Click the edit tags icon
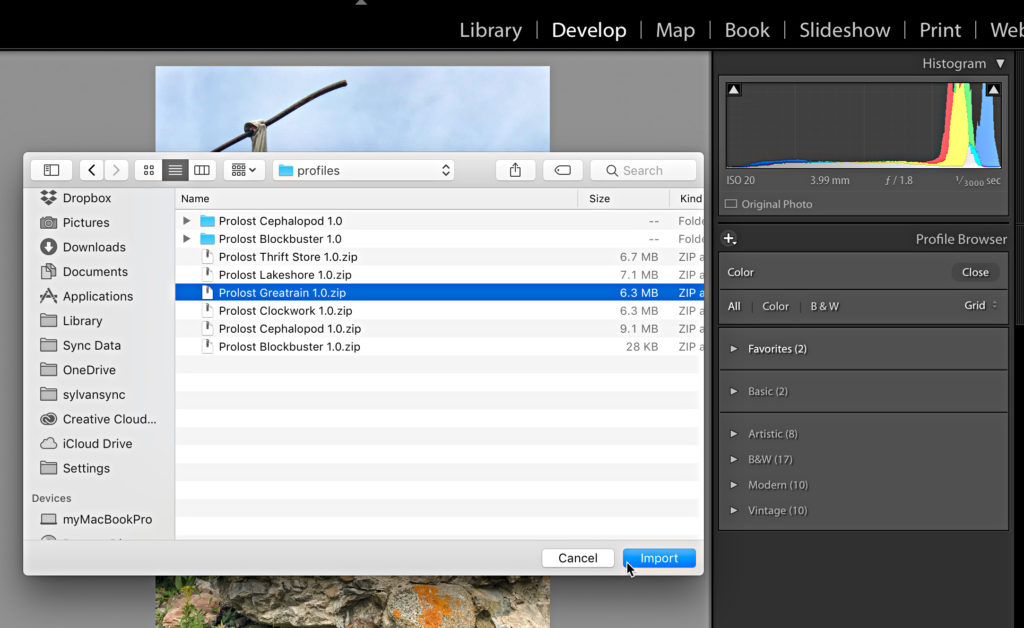Screen dimensions: 1024x628 563,170
